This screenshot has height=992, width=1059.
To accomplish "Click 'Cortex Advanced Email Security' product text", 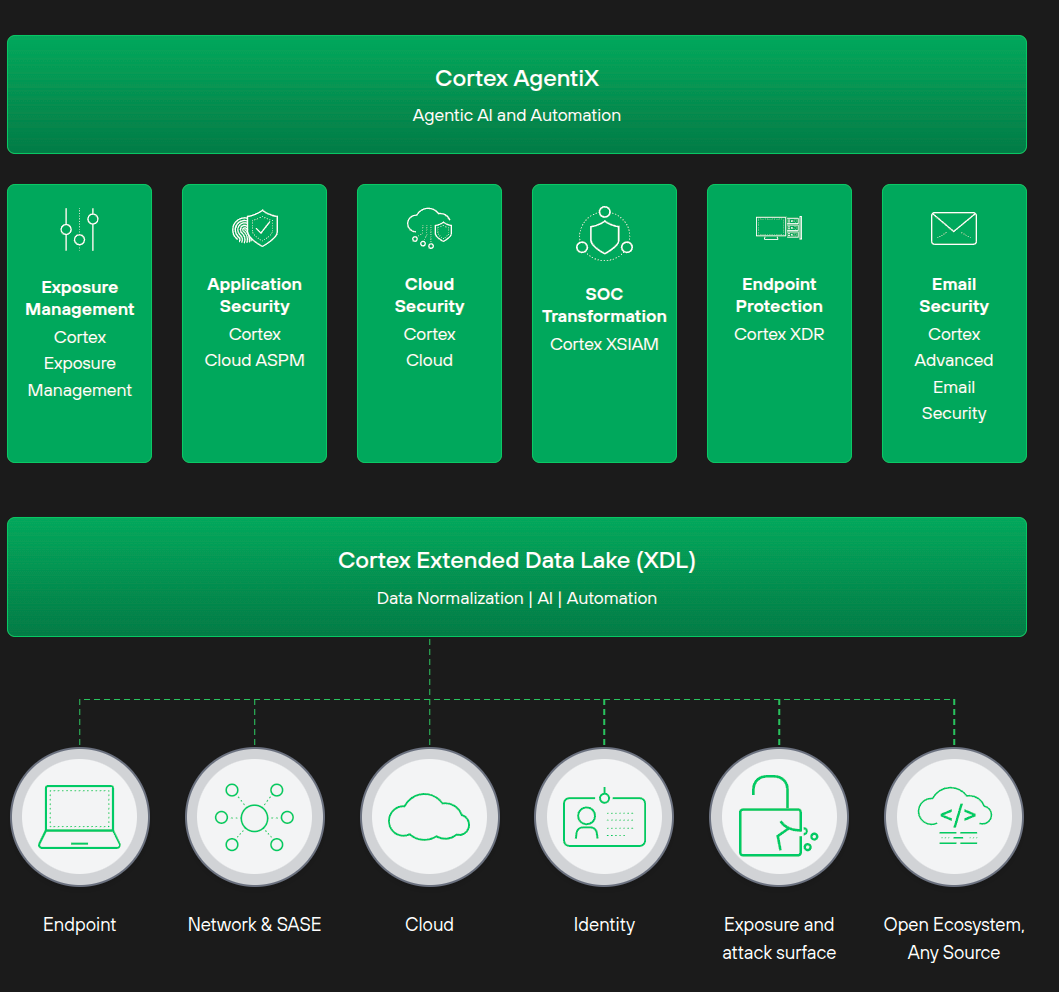I will 954,373.
